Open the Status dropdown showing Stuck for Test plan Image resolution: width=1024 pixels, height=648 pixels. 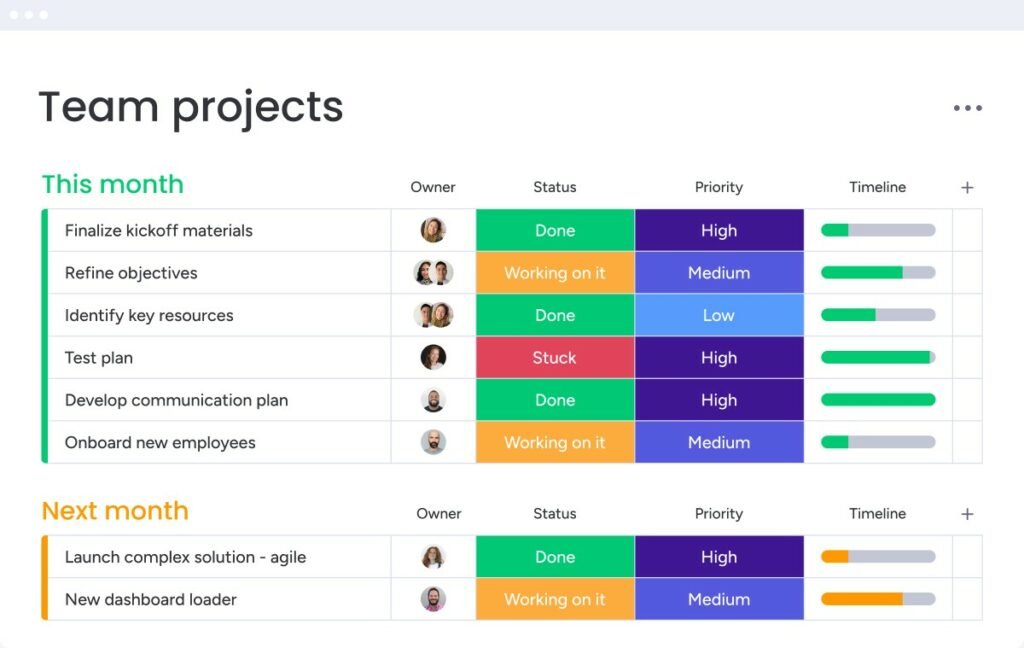(x=555, y=357)
